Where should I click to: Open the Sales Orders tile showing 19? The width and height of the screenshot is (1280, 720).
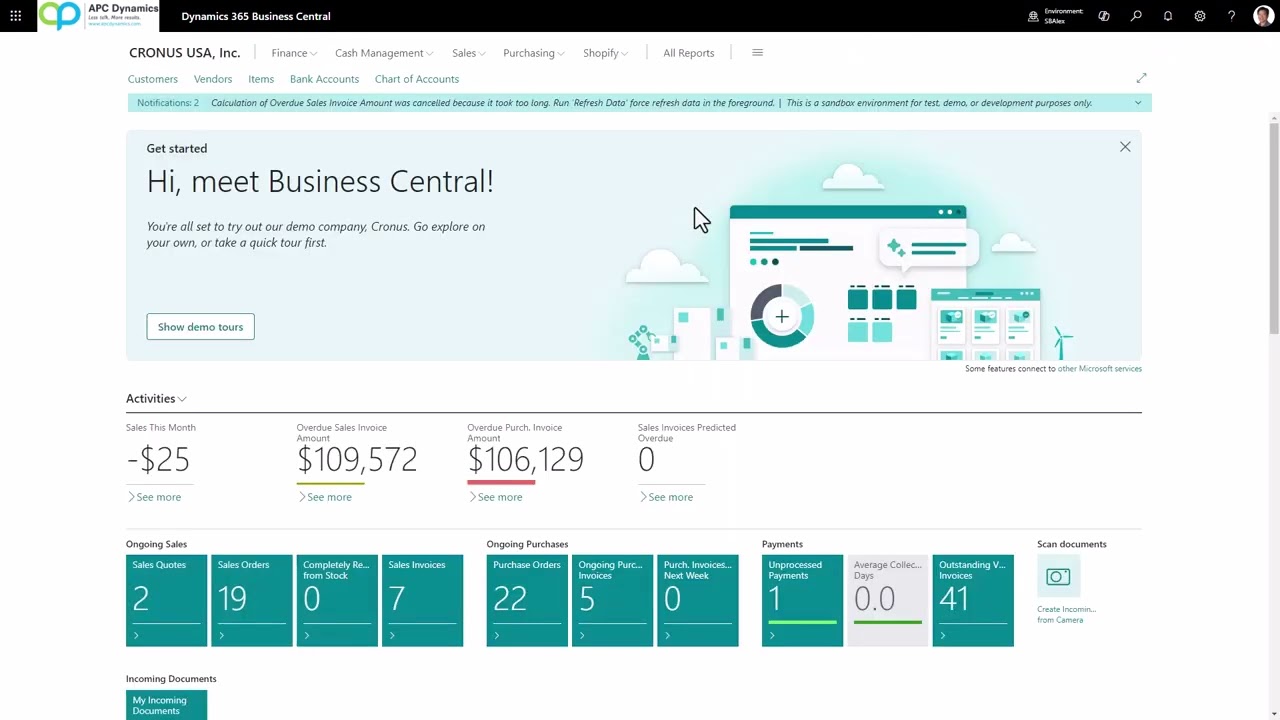252,600
